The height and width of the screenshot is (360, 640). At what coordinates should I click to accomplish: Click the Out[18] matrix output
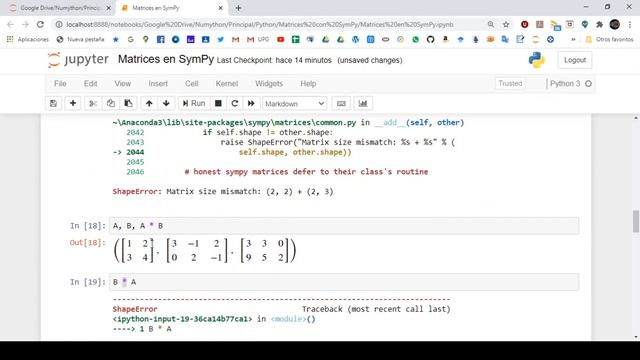tap(205, 250)
